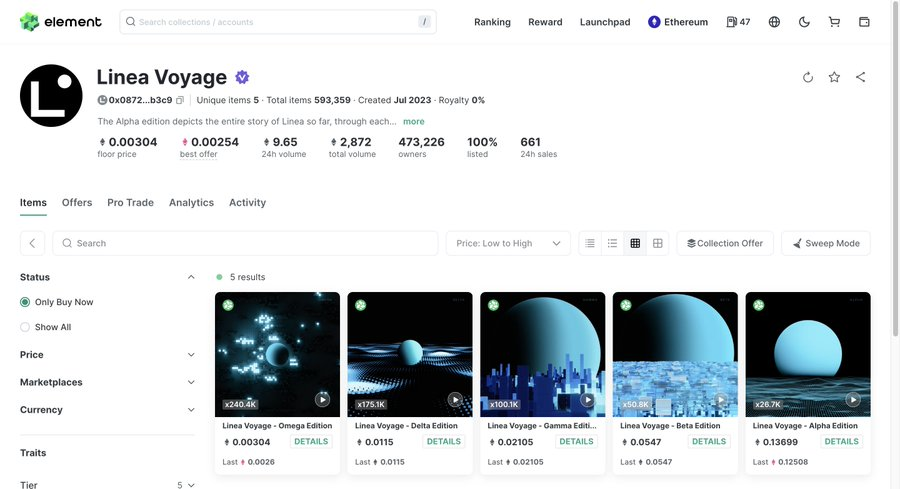Star the collection as favorite
The width and height of the screenshot is (900, 489).
[834, 77]
